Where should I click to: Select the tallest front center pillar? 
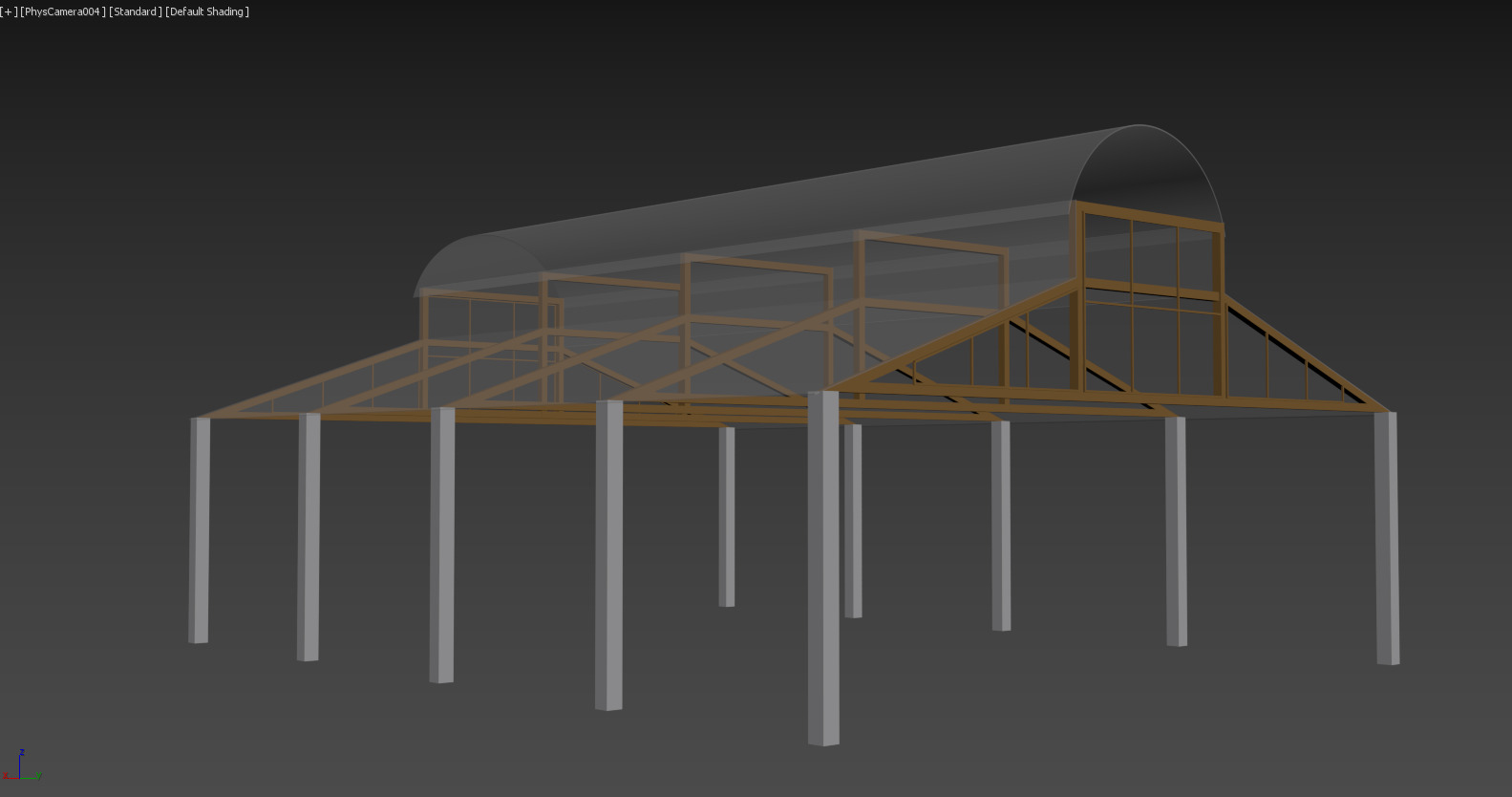pos(823,568)
